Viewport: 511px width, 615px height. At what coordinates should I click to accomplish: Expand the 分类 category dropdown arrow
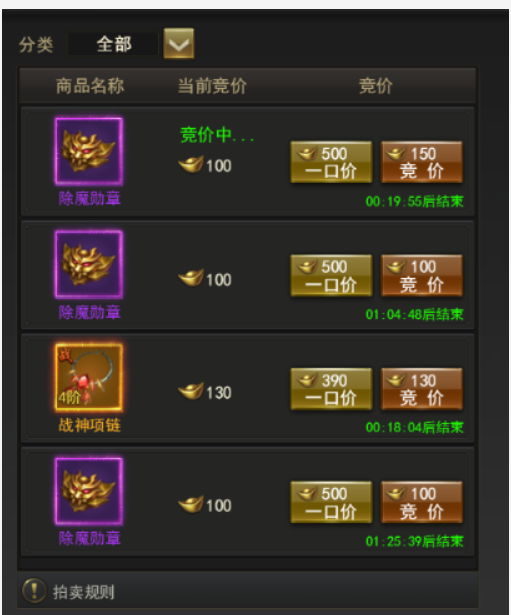179,44
